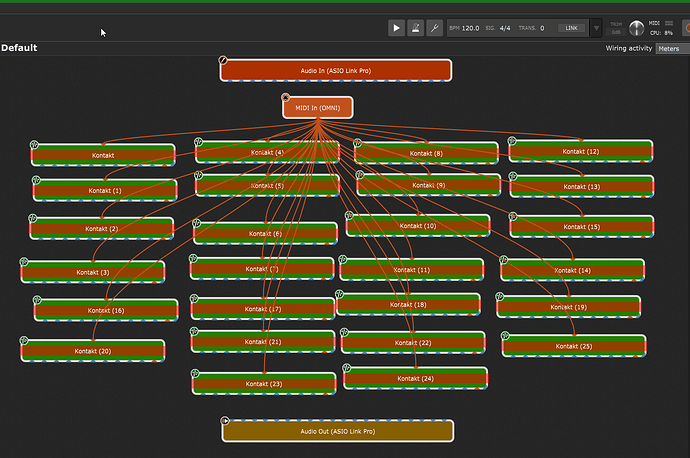The width and height of the screenshot is (690, 458).
Task: Click plugin icon on Kontakt (12)
Action: 512,141
